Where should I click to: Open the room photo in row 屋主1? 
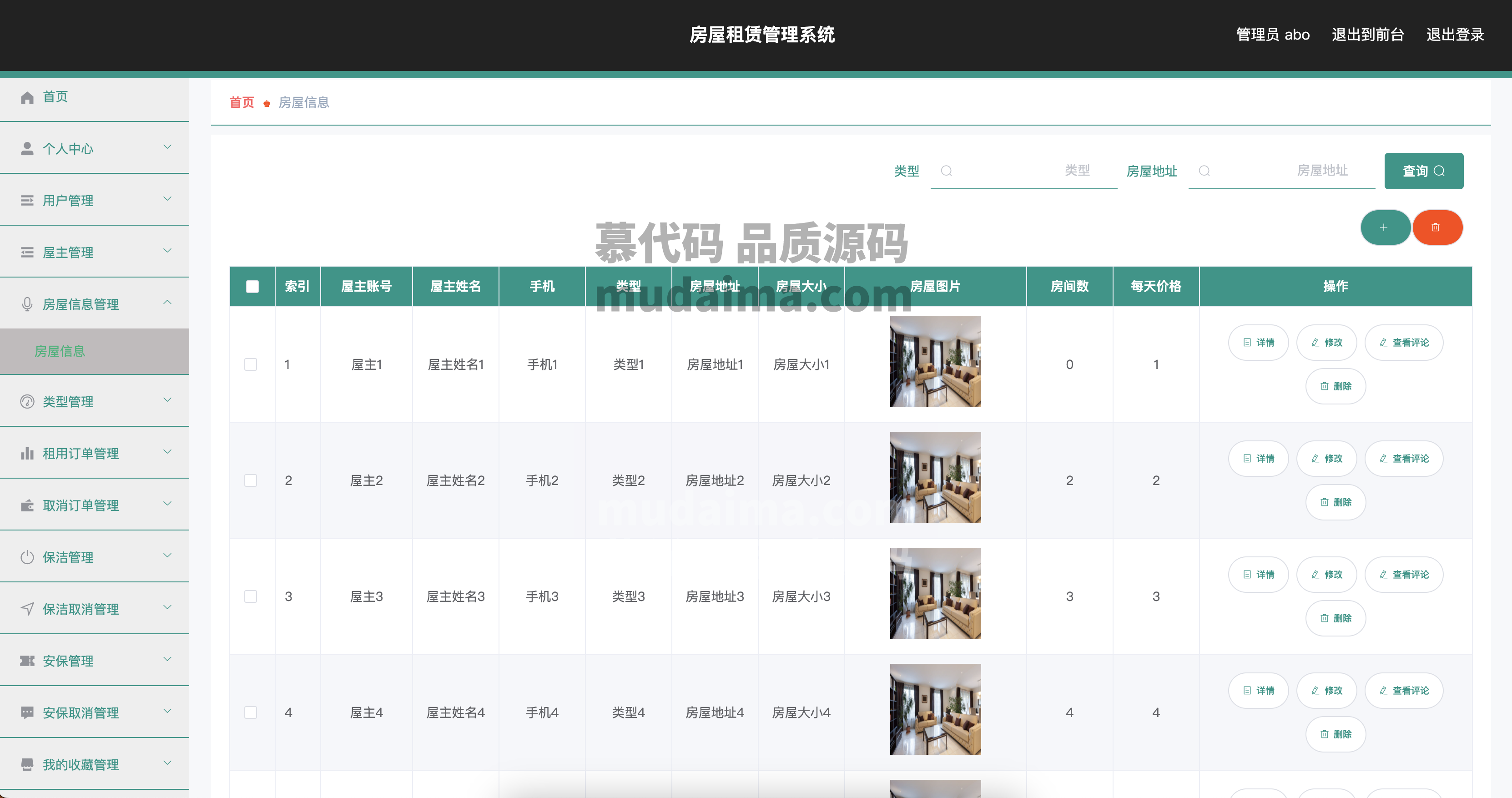(935, 361)
